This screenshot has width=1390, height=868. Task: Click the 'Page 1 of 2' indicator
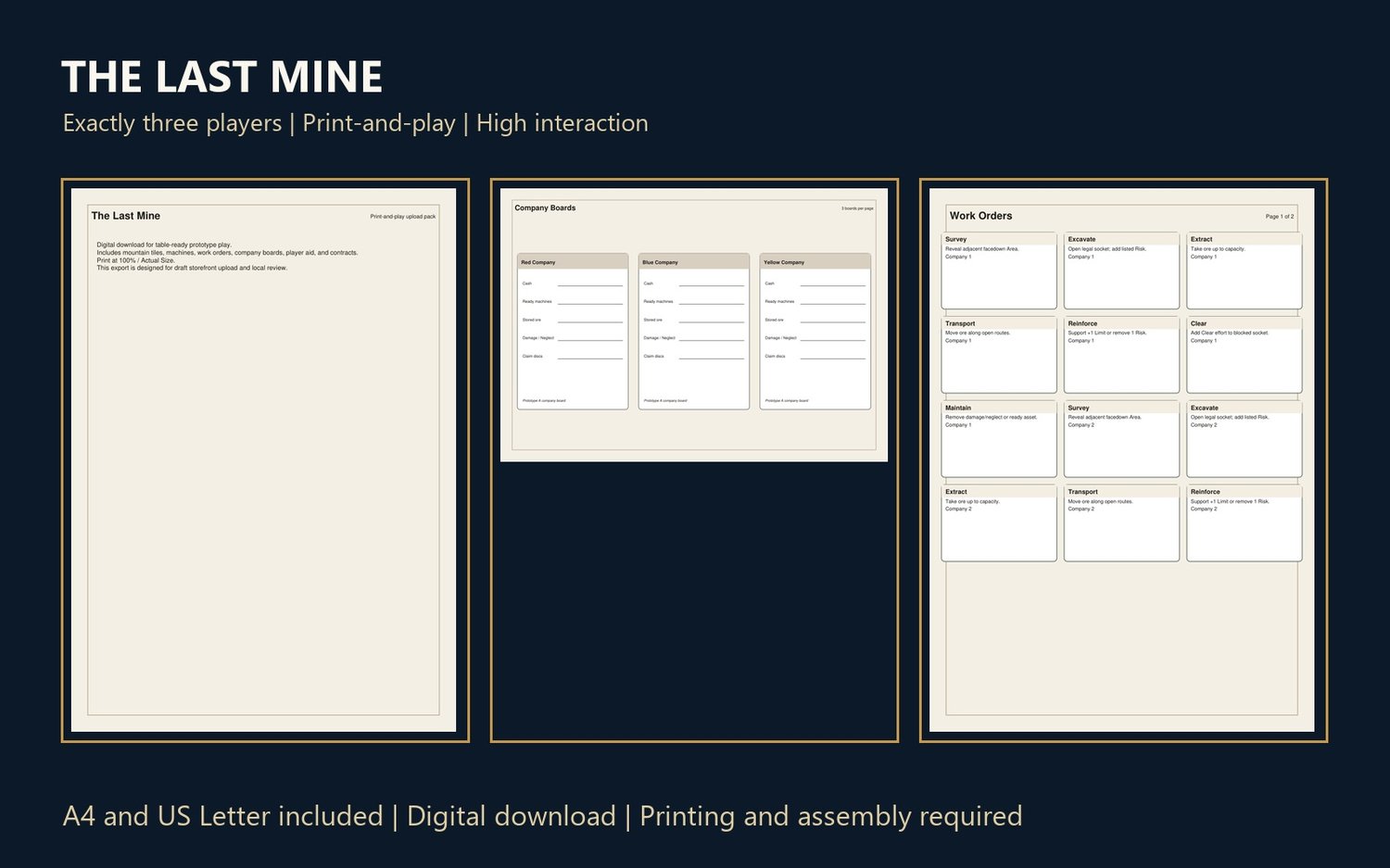[x=1280, y=217]
